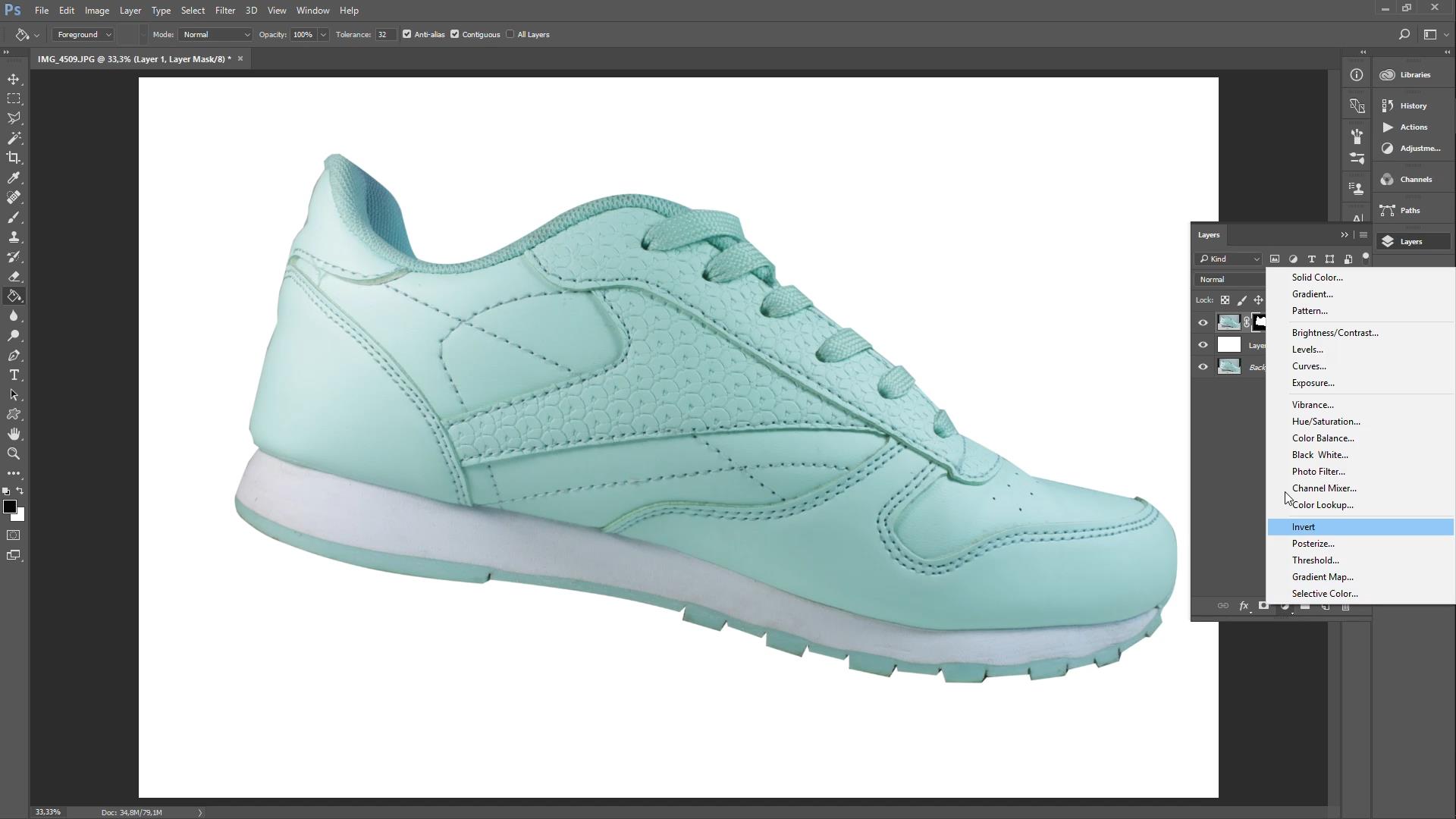This screenshot has height=819, width=1456.
Task: Enable the All Layers checkbox
Action: (x=510, y=34)
